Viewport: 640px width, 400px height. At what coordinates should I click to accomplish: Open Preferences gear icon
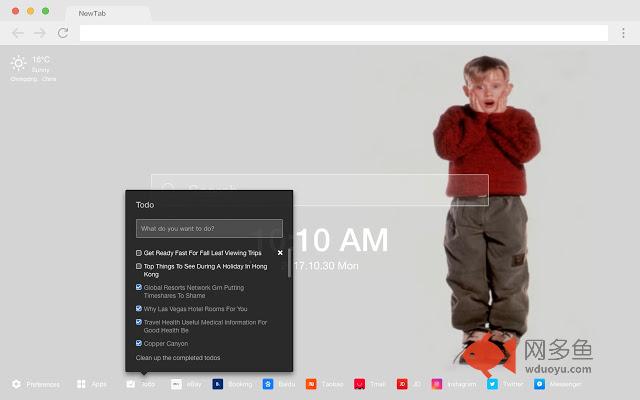(x=17, y=384)
